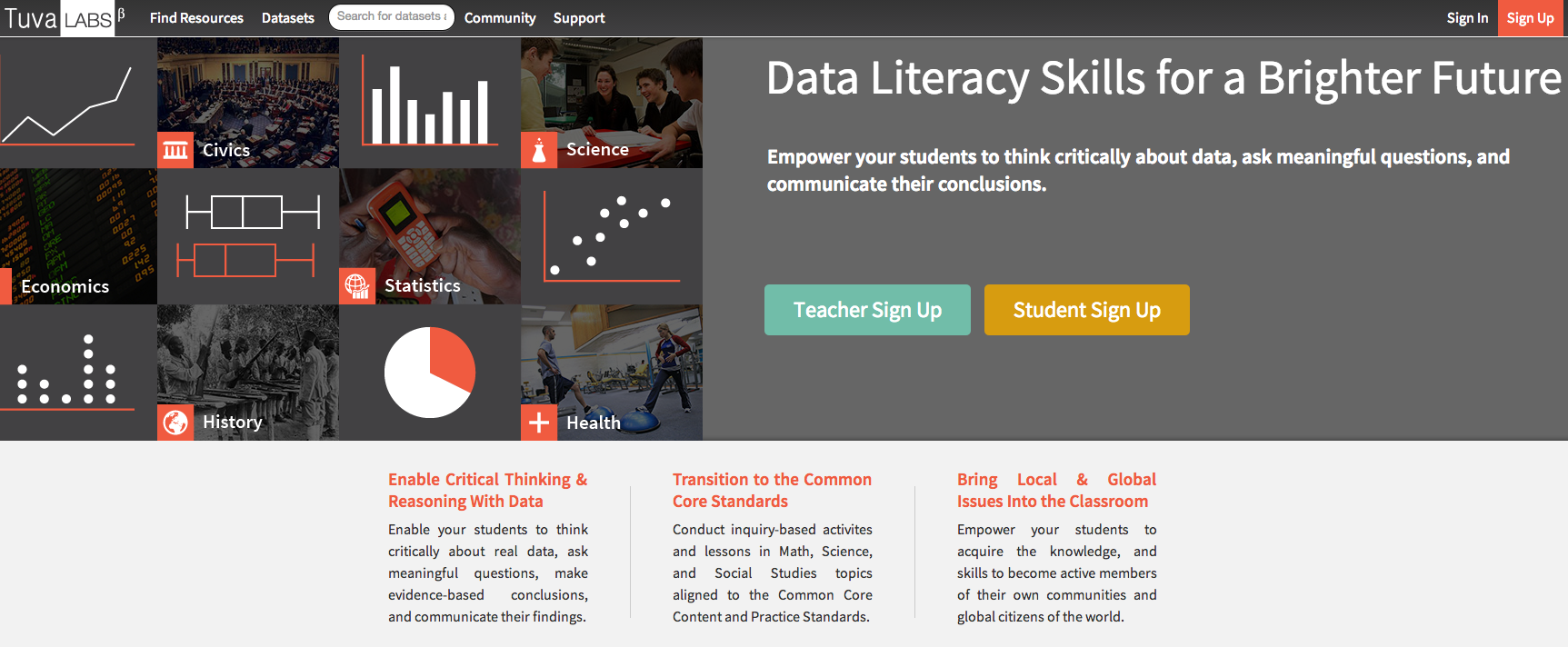Select the box plot tile

coord(248,236)
